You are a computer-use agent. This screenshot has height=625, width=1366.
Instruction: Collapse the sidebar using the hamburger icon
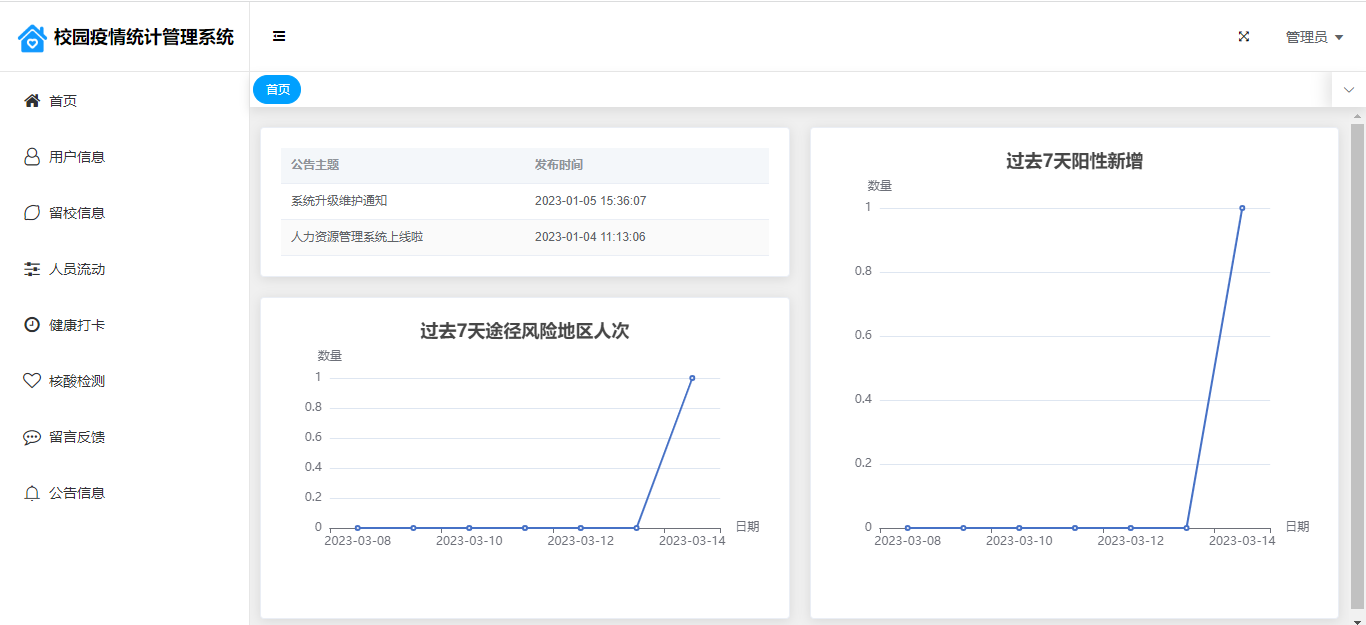[279, 37]
